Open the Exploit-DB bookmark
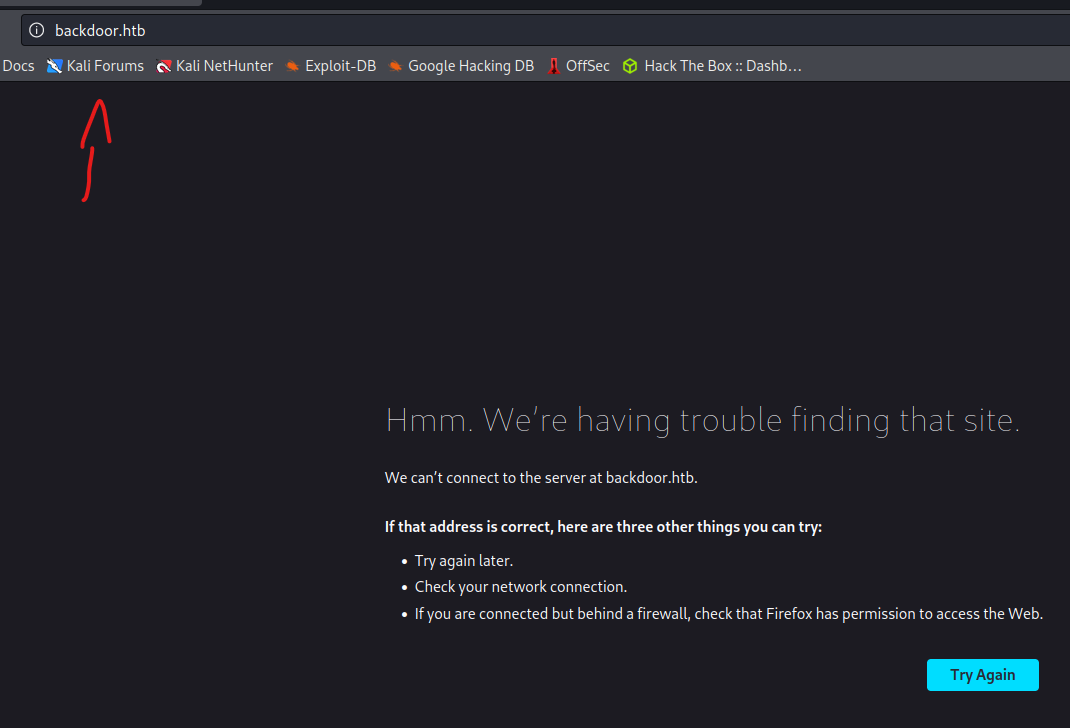The height and width of the screenshot is (728, 1070). (x=330, y=65)
